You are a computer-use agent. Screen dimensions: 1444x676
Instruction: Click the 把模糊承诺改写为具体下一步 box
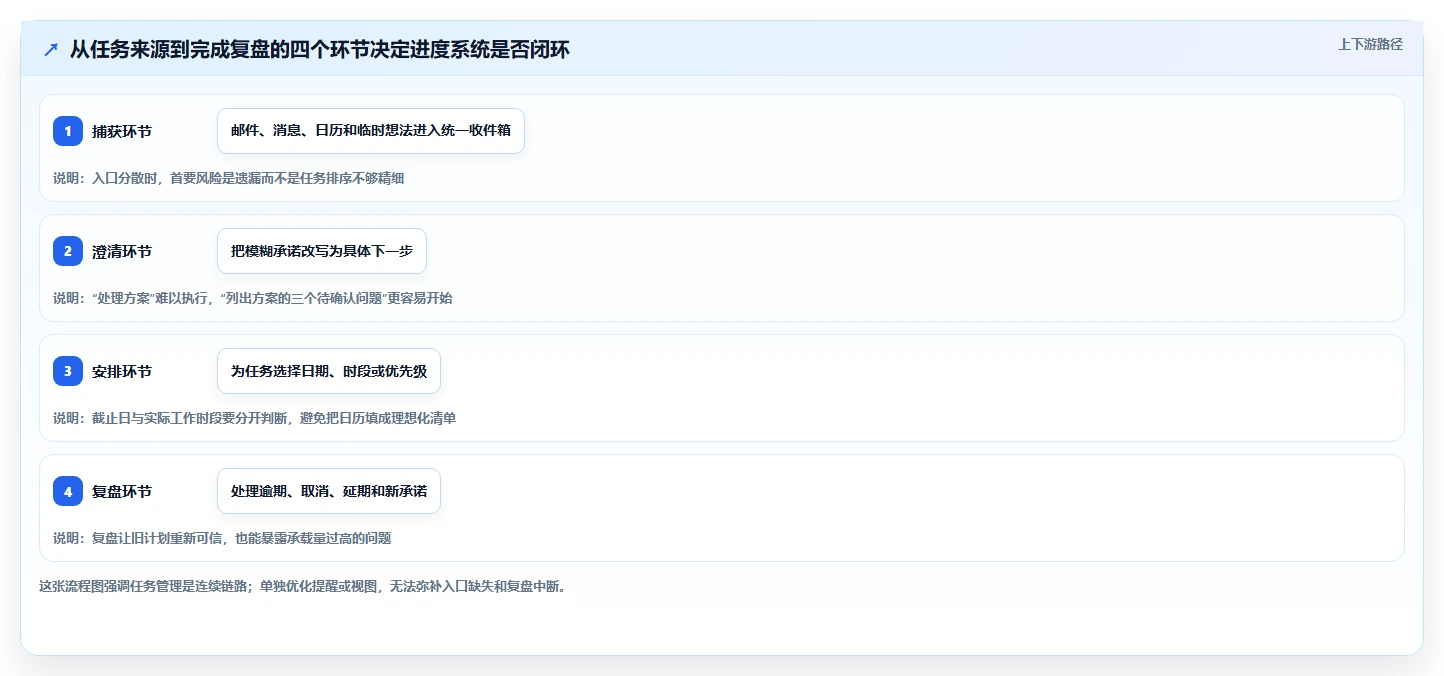[322, 251]
